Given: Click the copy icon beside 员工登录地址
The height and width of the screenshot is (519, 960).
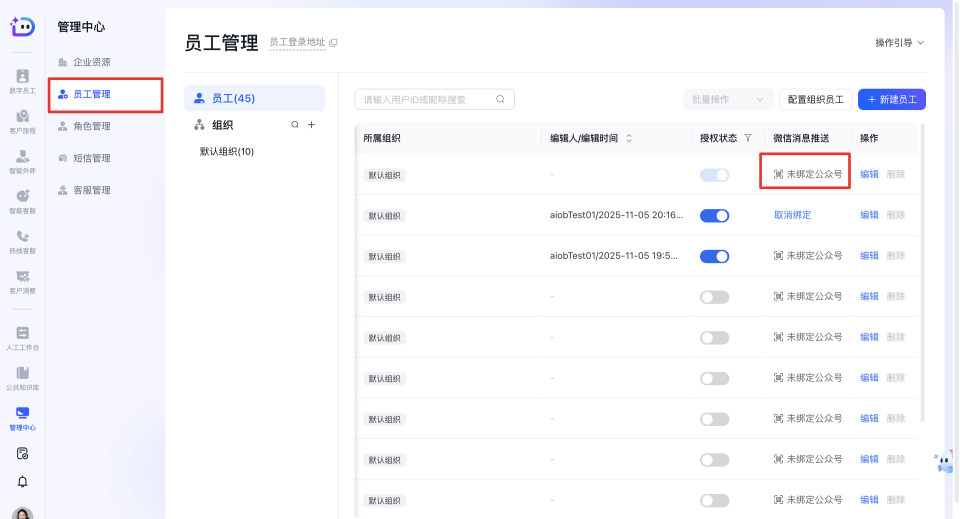Looking at the screenshot, I should coord(334,43).
